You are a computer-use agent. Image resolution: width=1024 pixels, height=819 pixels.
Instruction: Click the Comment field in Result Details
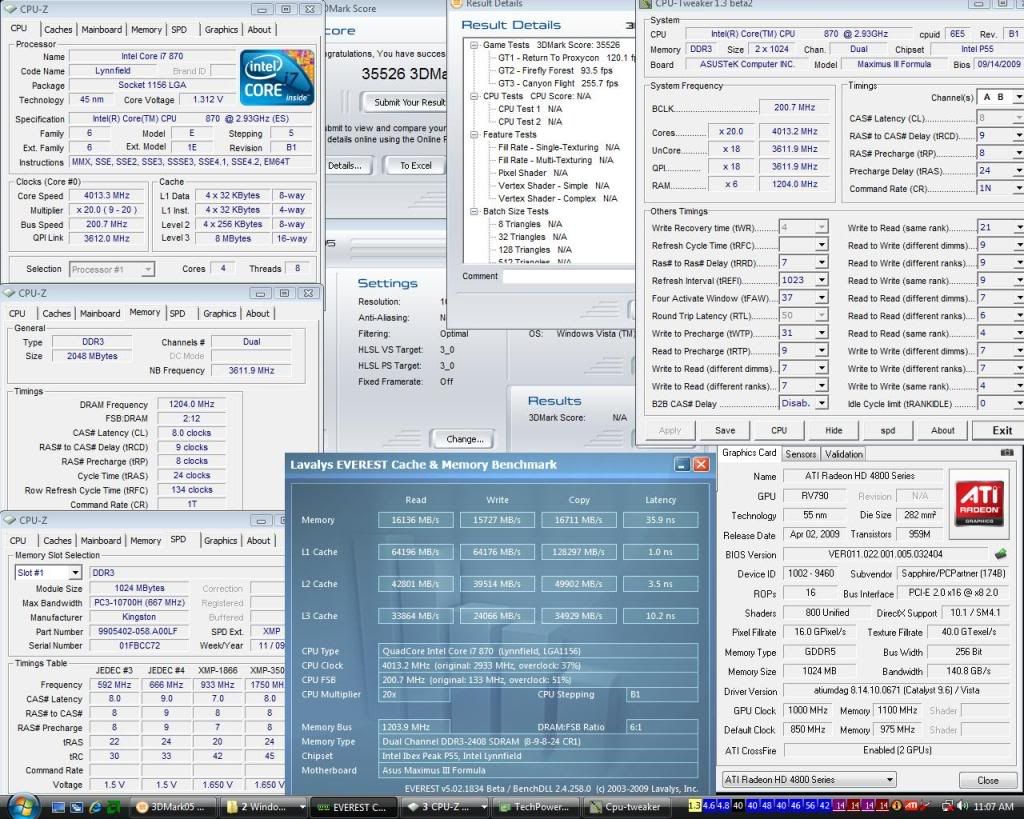(x=568, y=276)
